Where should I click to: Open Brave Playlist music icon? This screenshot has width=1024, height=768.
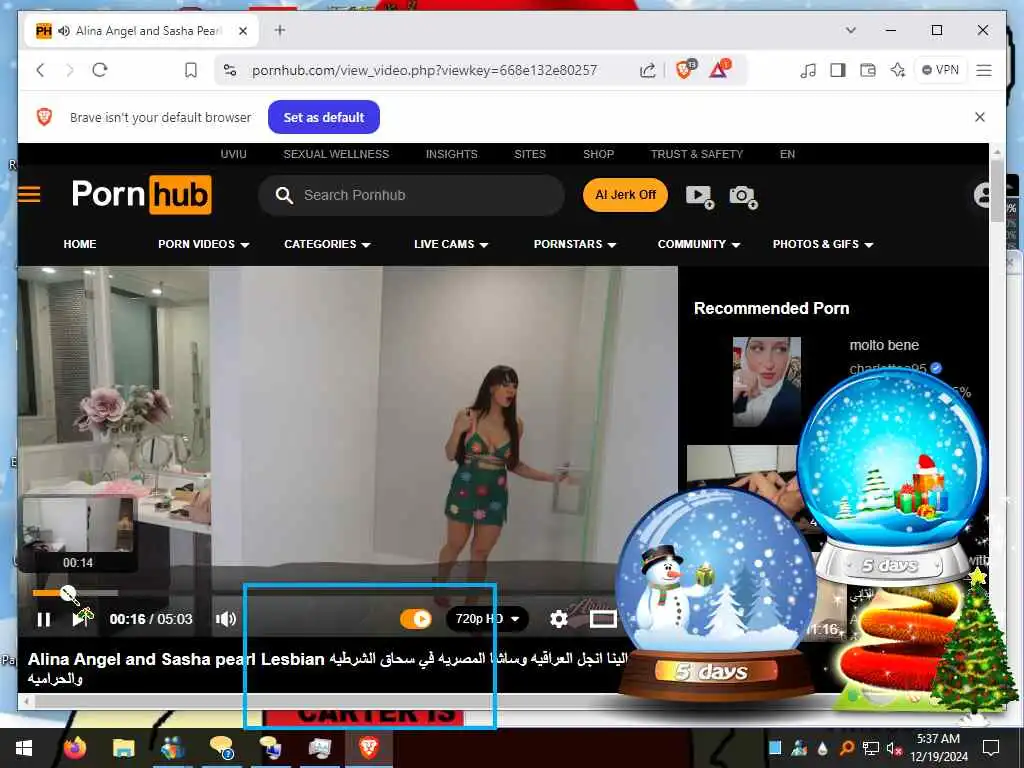tap(808, 70)
